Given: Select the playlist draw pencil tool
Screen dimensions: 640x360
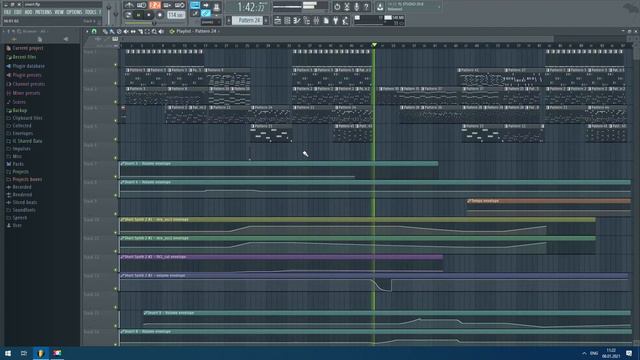Looking at the screenshot, I should pyautogui.click(x=105, y=31).
